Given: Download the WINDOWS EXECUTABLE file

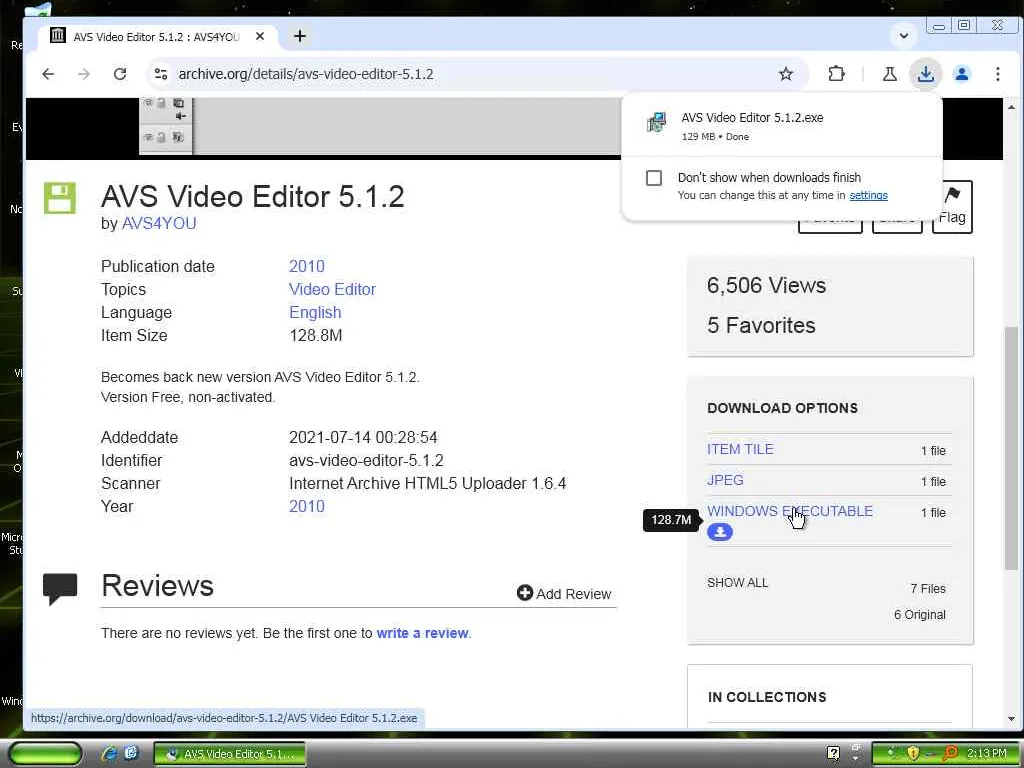Looking at the screenshot, I should 790,511.
